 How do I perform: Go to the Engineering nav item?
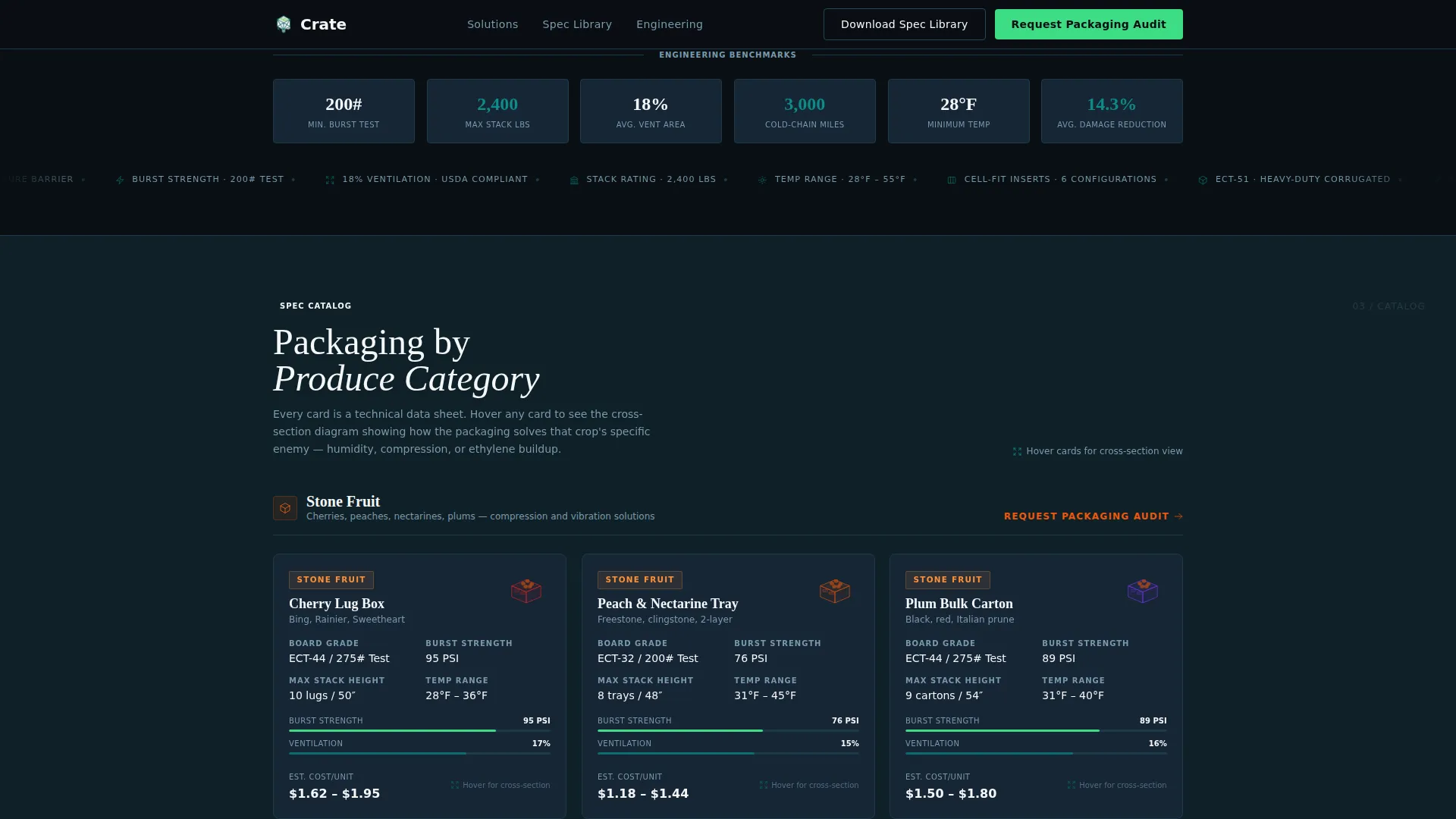(670, 24)
